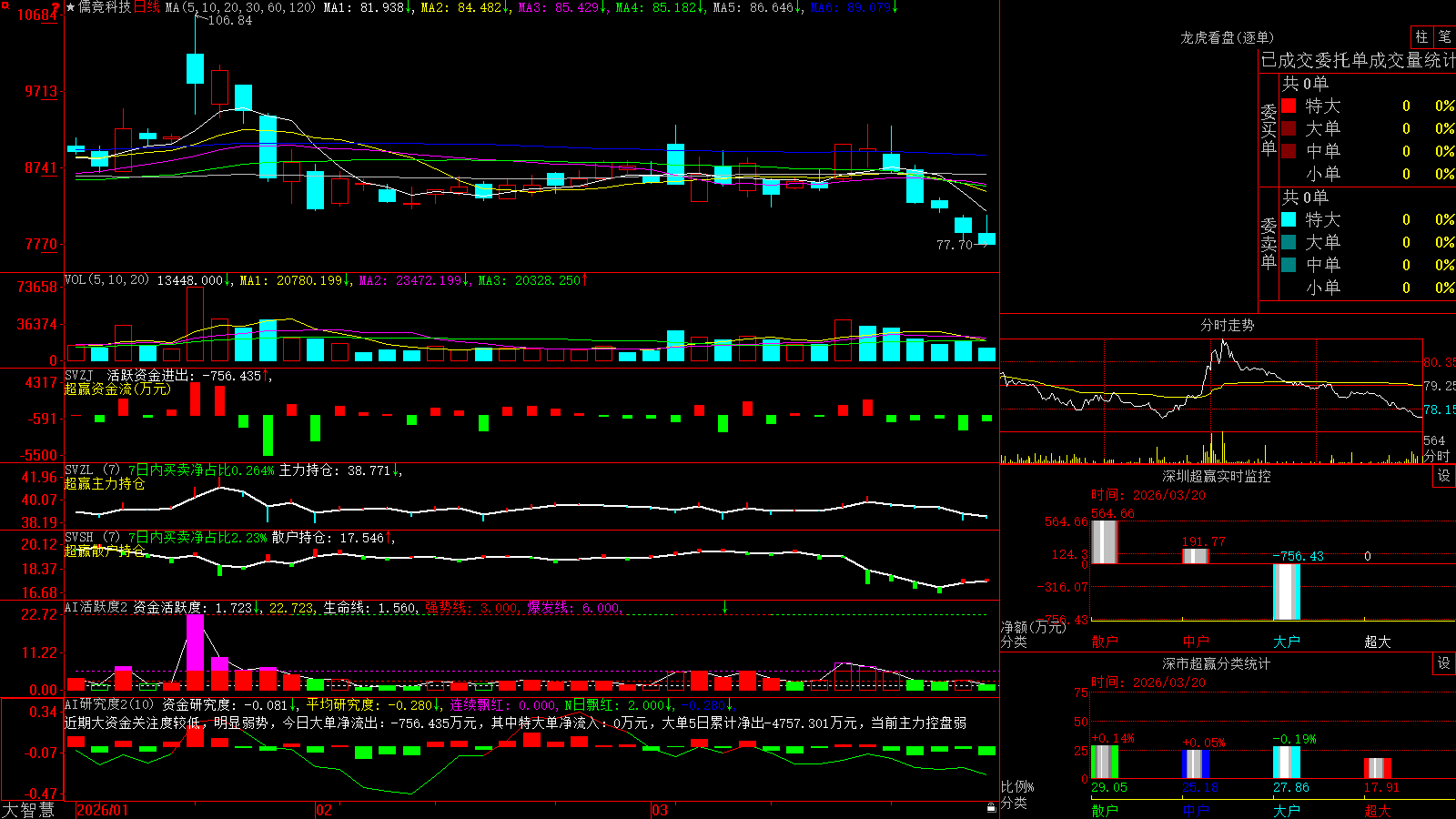This screenshot has height=819, width=1456.
Task: Change the 日线 period selector
Action: click(147, 7)
